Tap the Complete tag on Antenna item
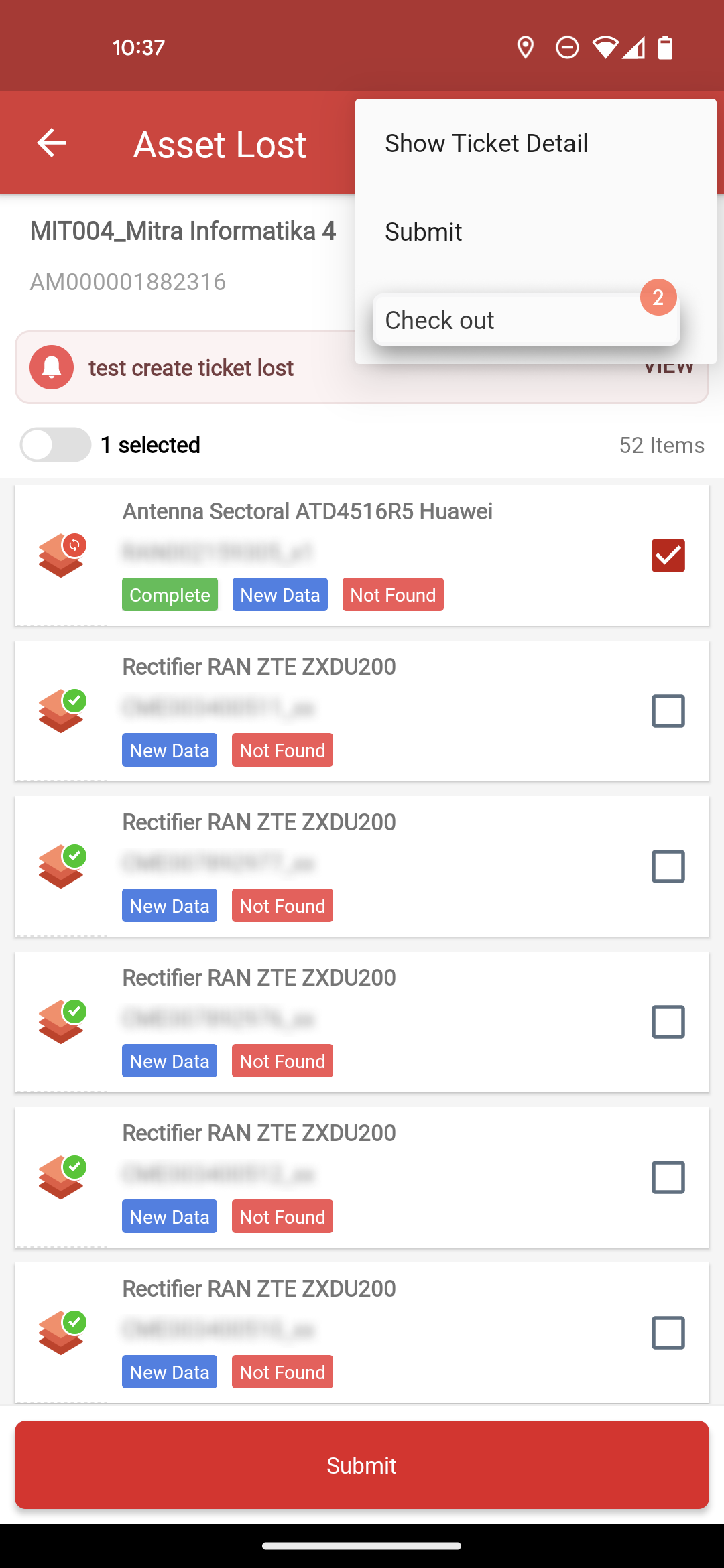The width and height of the screenshot is (724, 1568). click(x=170, y=594)
